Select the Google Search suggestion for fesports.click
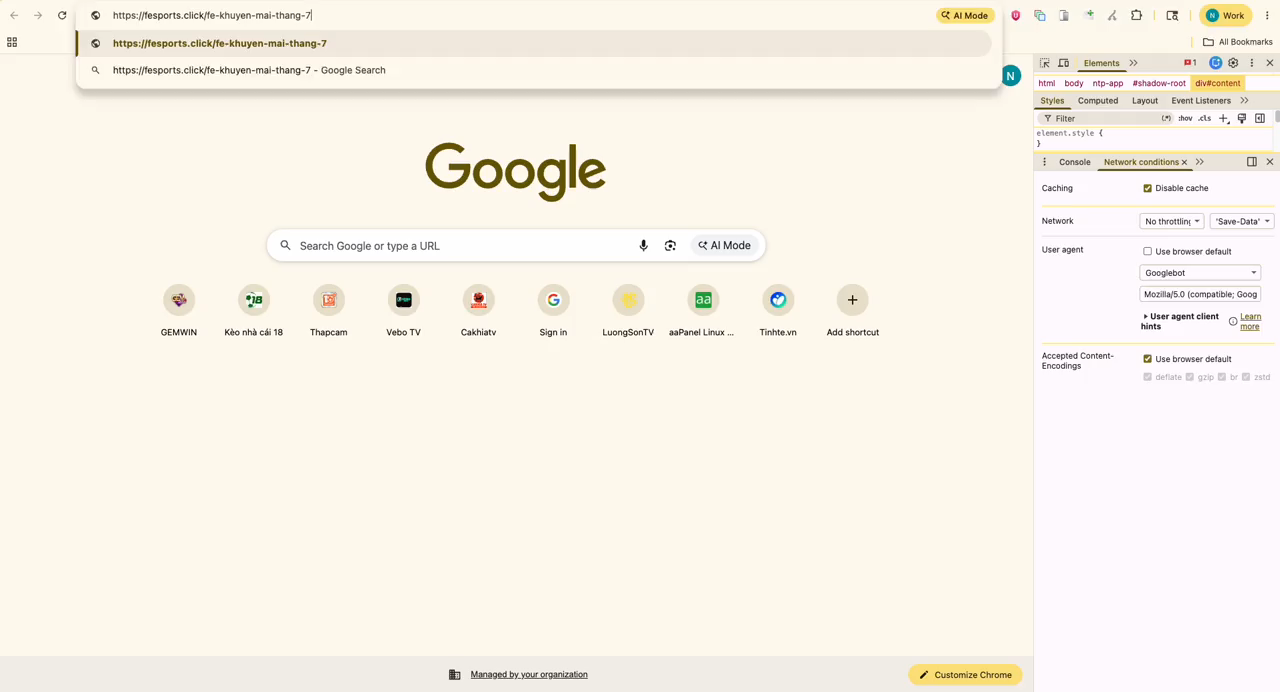 point(534,70)
